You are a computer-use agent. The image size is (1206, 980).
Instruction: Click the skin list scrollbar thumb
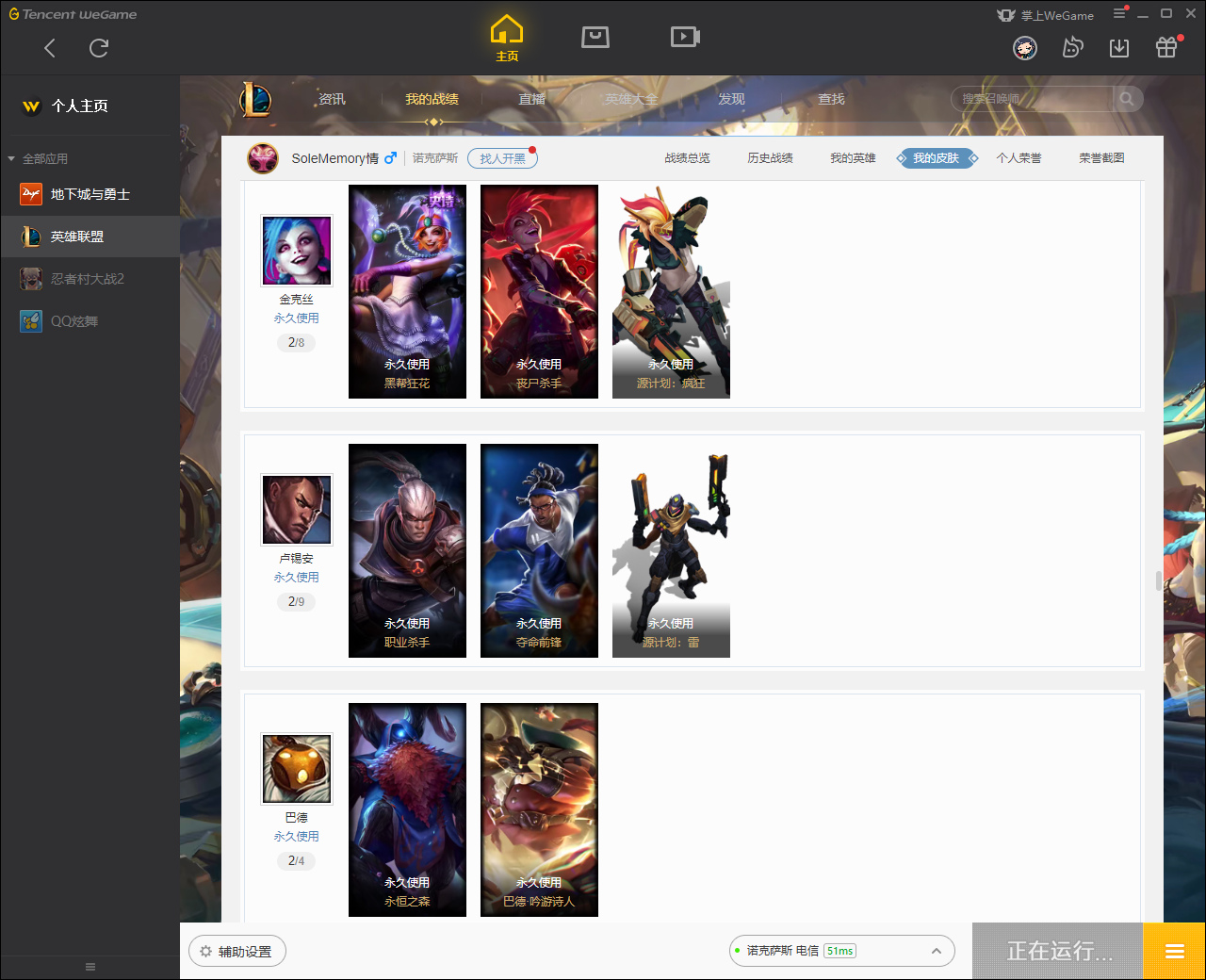point(1159,580)
